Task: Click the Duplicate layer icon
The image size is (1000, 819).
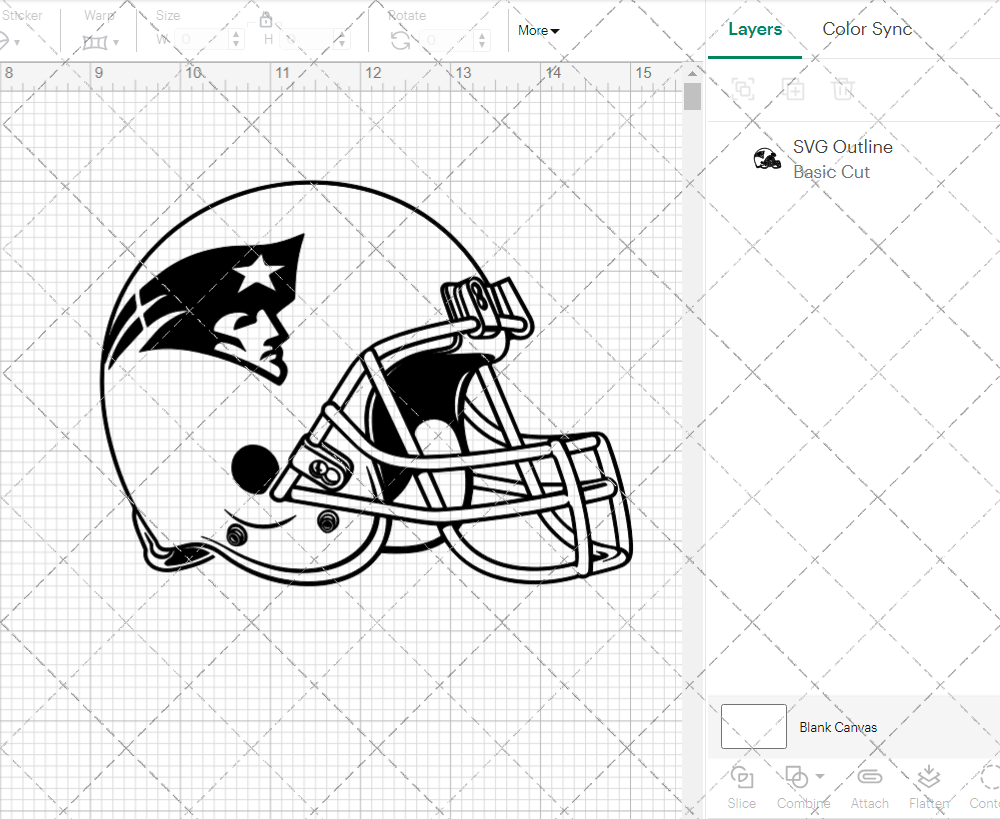Action: click(x=793, y=89)
